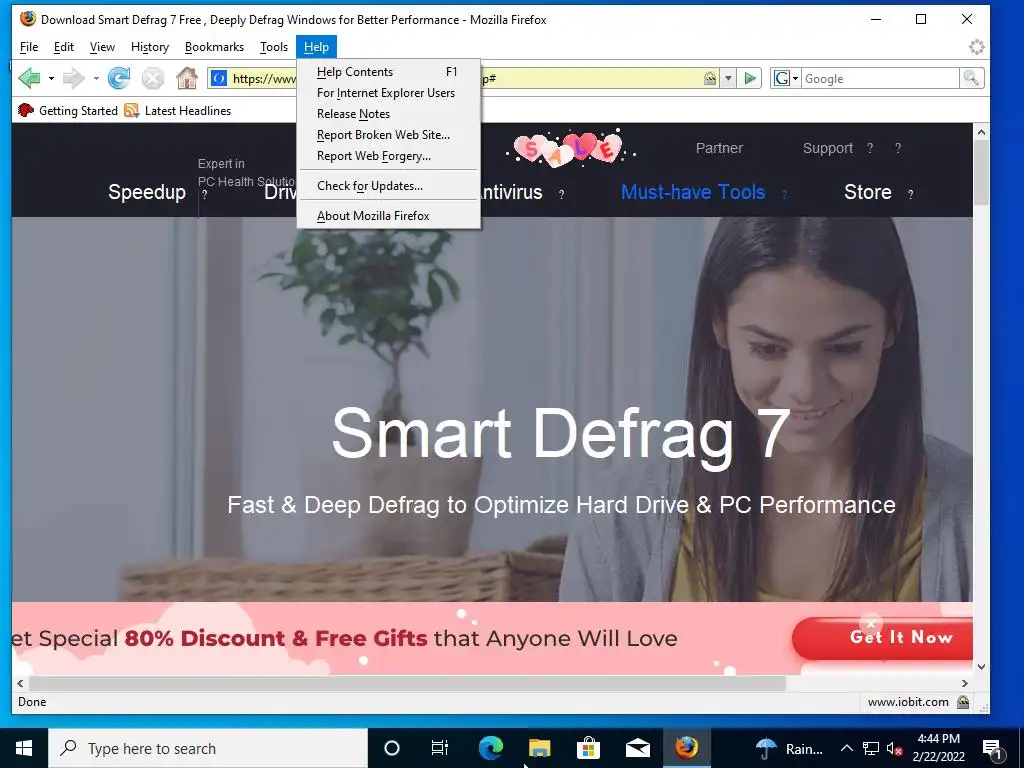This screenshot has height=768, width=1024.
Task: Click the Support link
Action: click(x=827, y=148)
